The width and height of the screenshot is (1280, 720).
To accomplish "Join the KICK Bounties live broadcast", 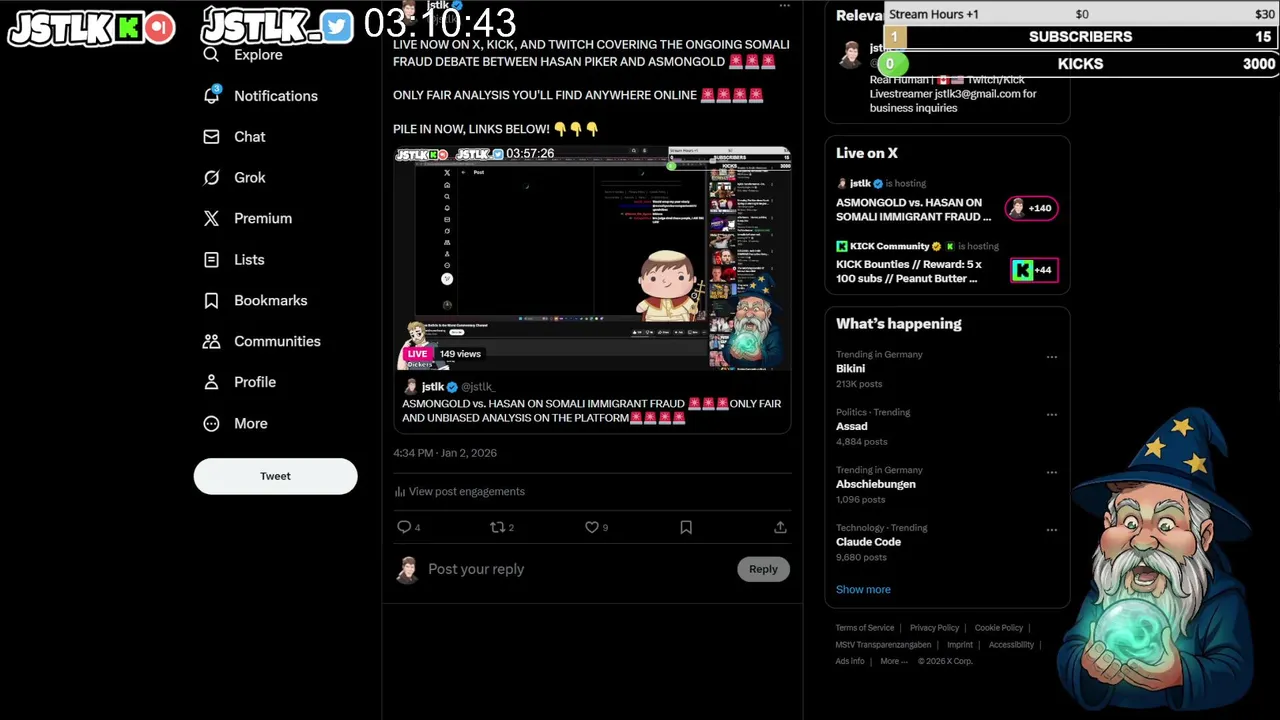I will pyautogui.click(x=909, y=271).
